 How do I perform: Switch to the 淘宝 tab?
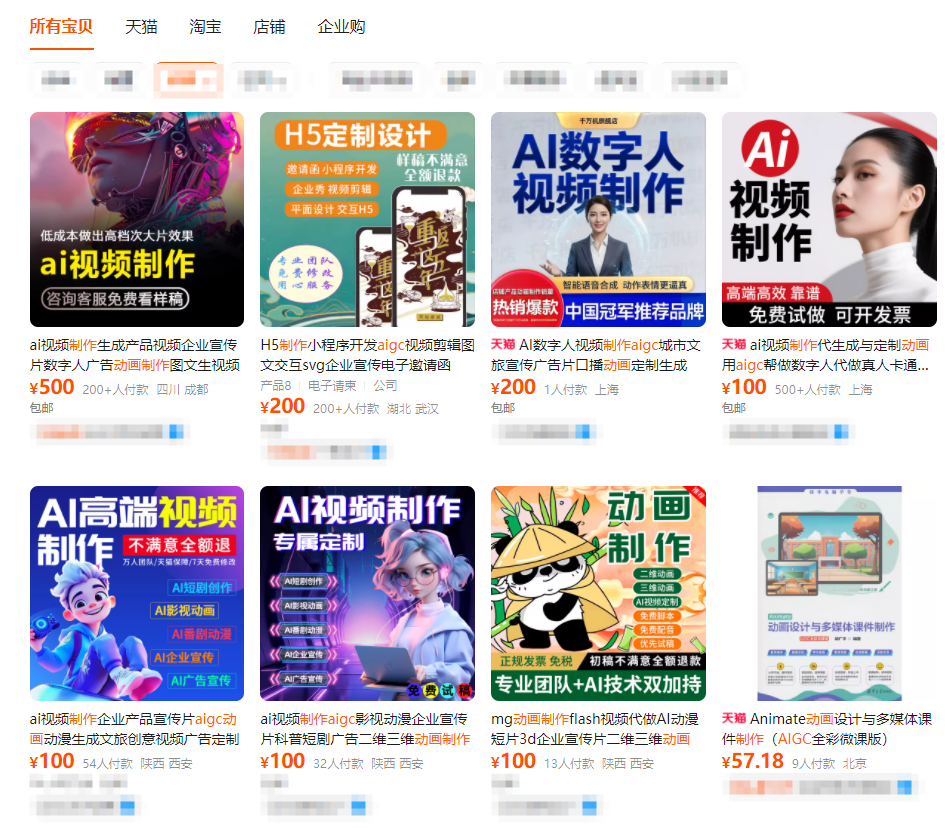[205, 27]
